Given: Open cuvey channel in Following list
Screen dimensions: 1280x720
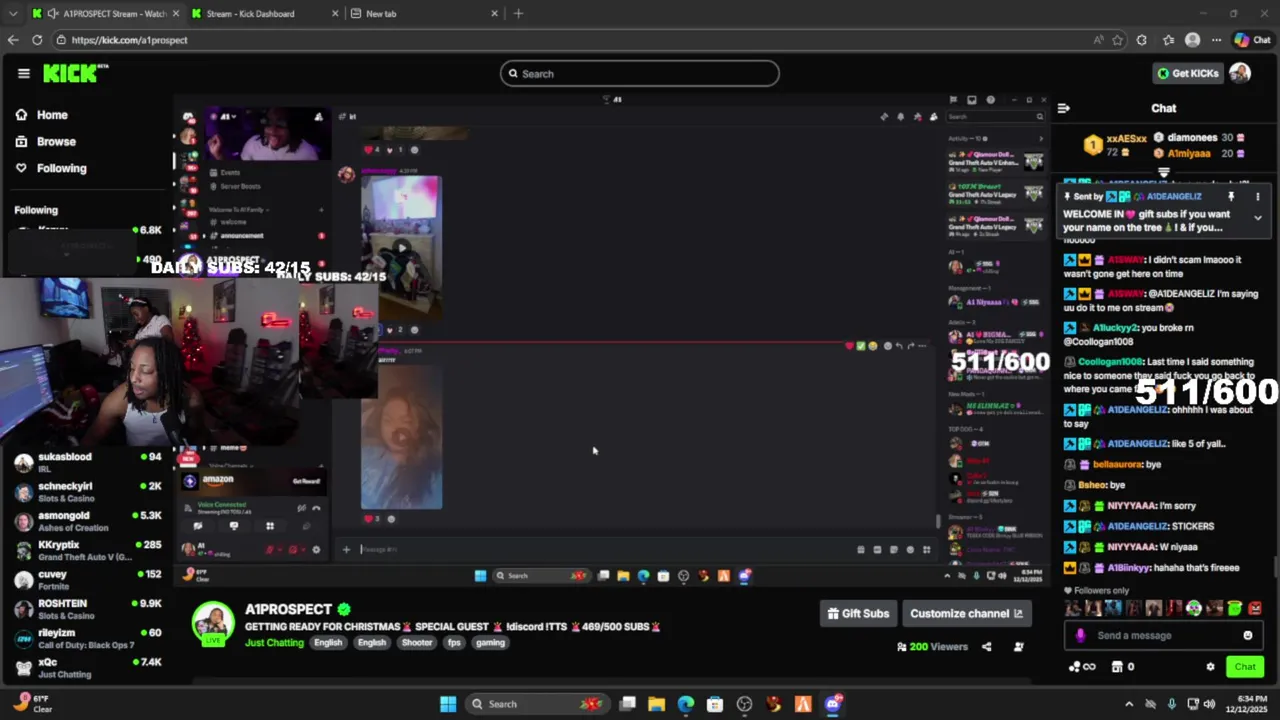Looking at the screenshot, I should coord(87,580).
